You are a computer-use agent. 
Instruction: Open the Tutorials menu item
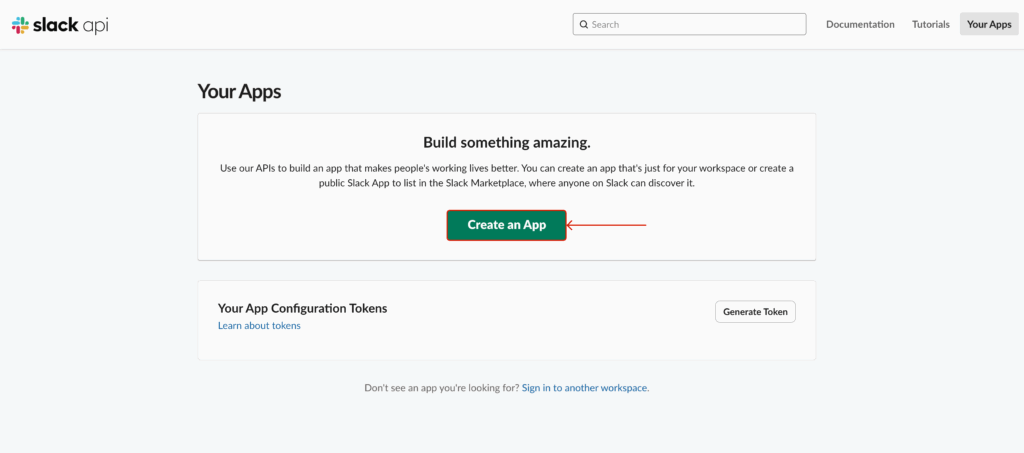931,24
